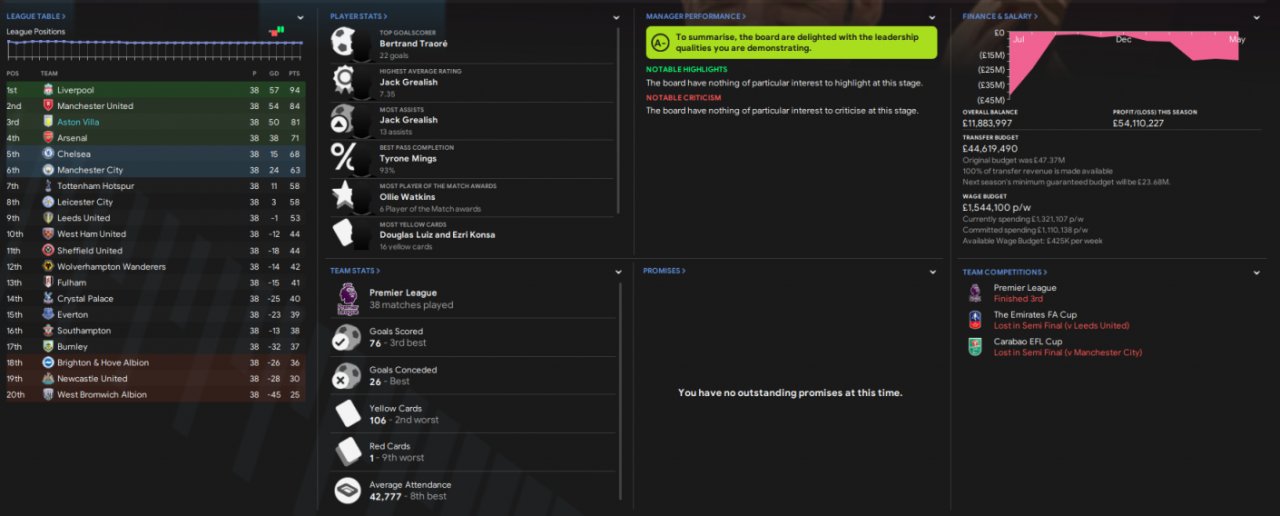Expand the Team Competitions panel dropdown arrow
The height and width of the screenshot is (516, 1280).
point(1257,271)
